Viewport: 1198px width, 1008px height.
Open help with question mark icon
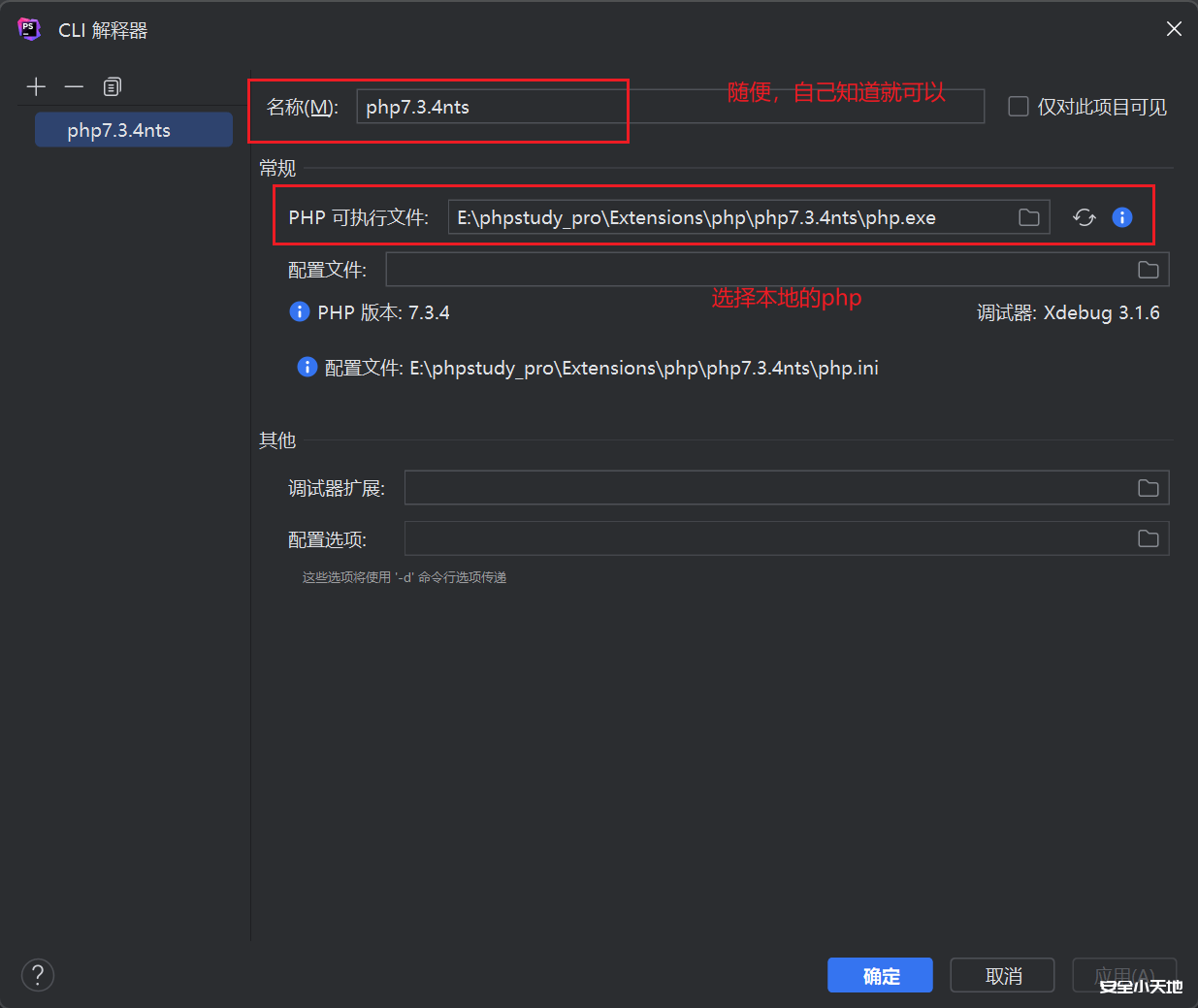coord(37,975)
